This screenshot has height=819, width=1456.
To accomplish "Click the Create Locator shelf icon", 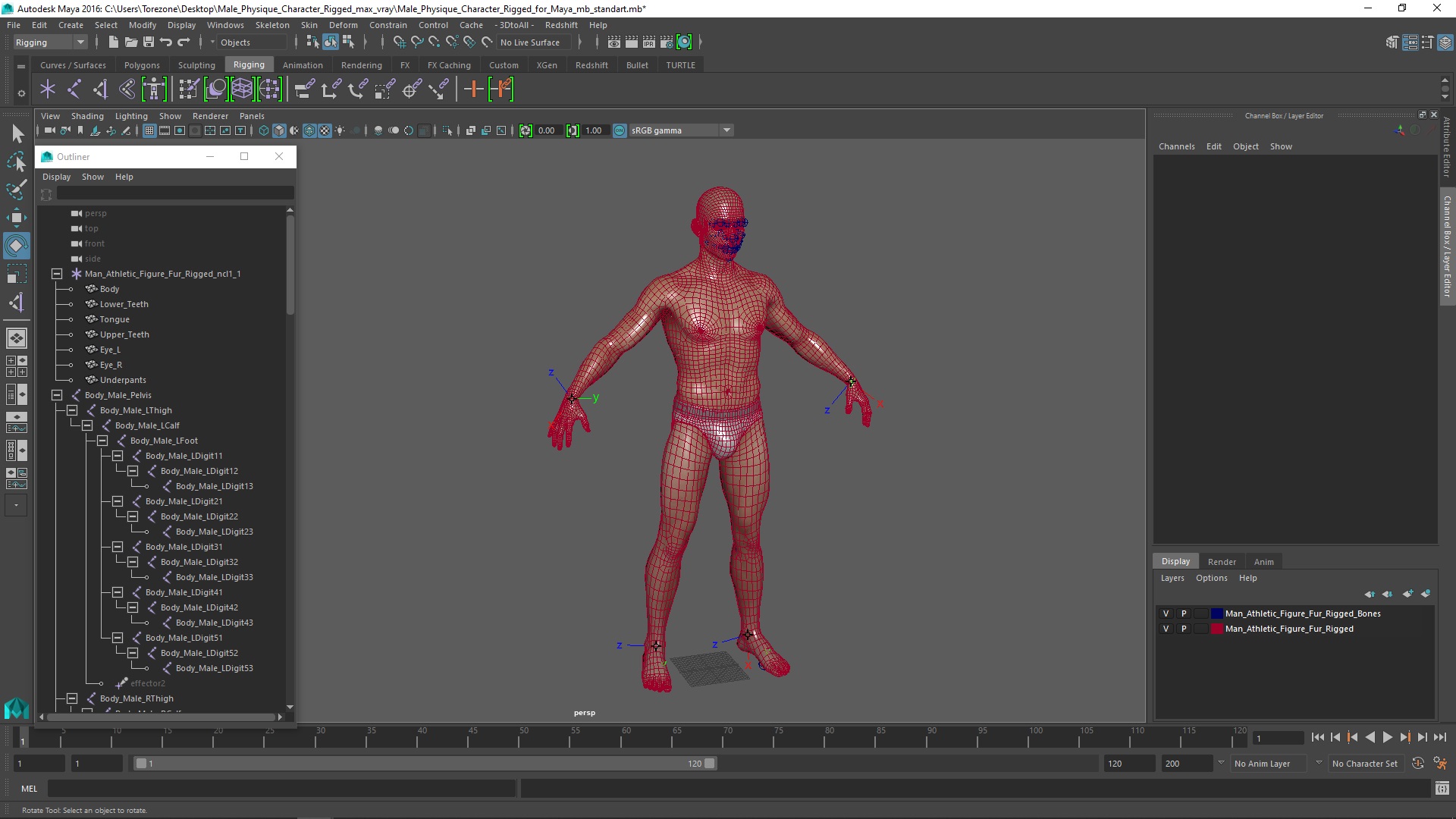I will pos(48,89).
